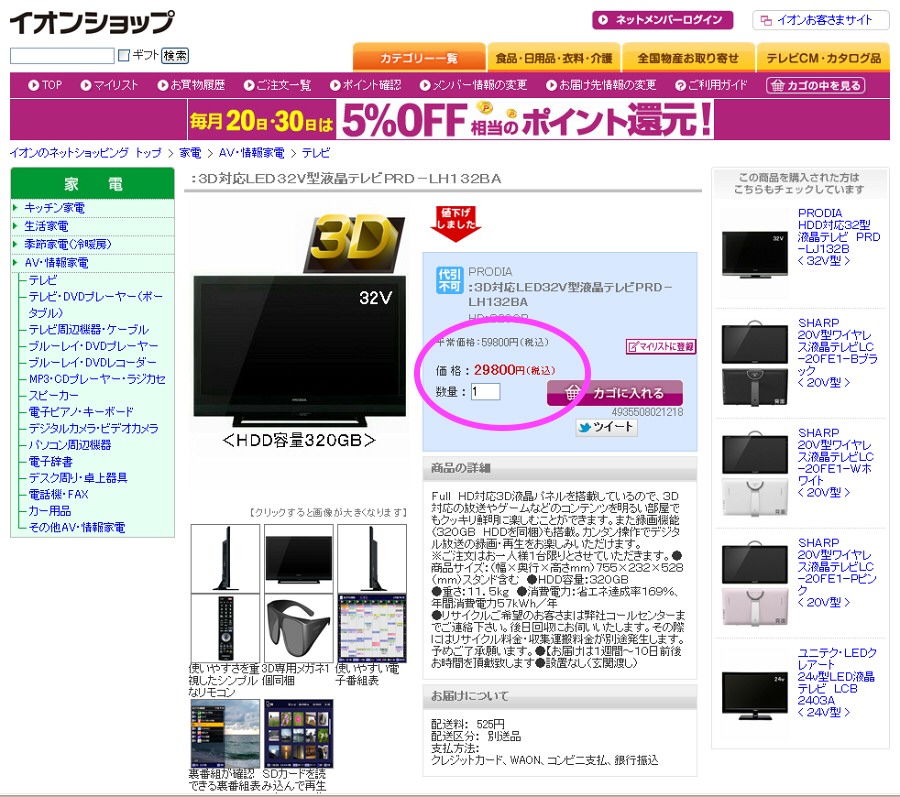This screenshot has height=797, width=900.
Task: Select カー用品 in sidebar
Action: 50,511
